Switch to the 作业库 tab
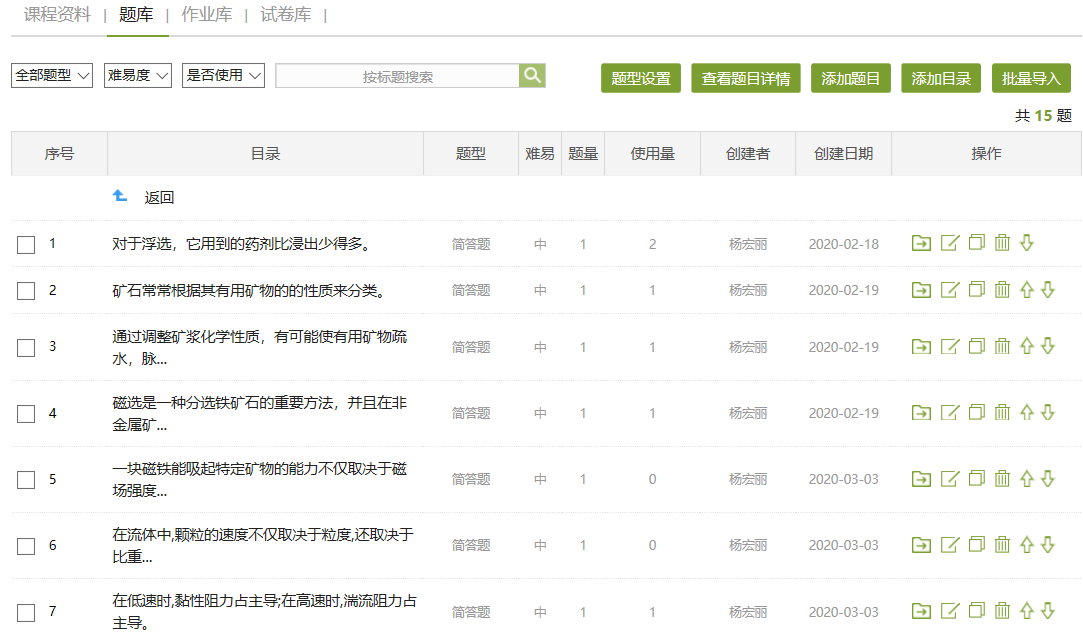Viewport: 1083px width, 634px height. tap(207, 15)
